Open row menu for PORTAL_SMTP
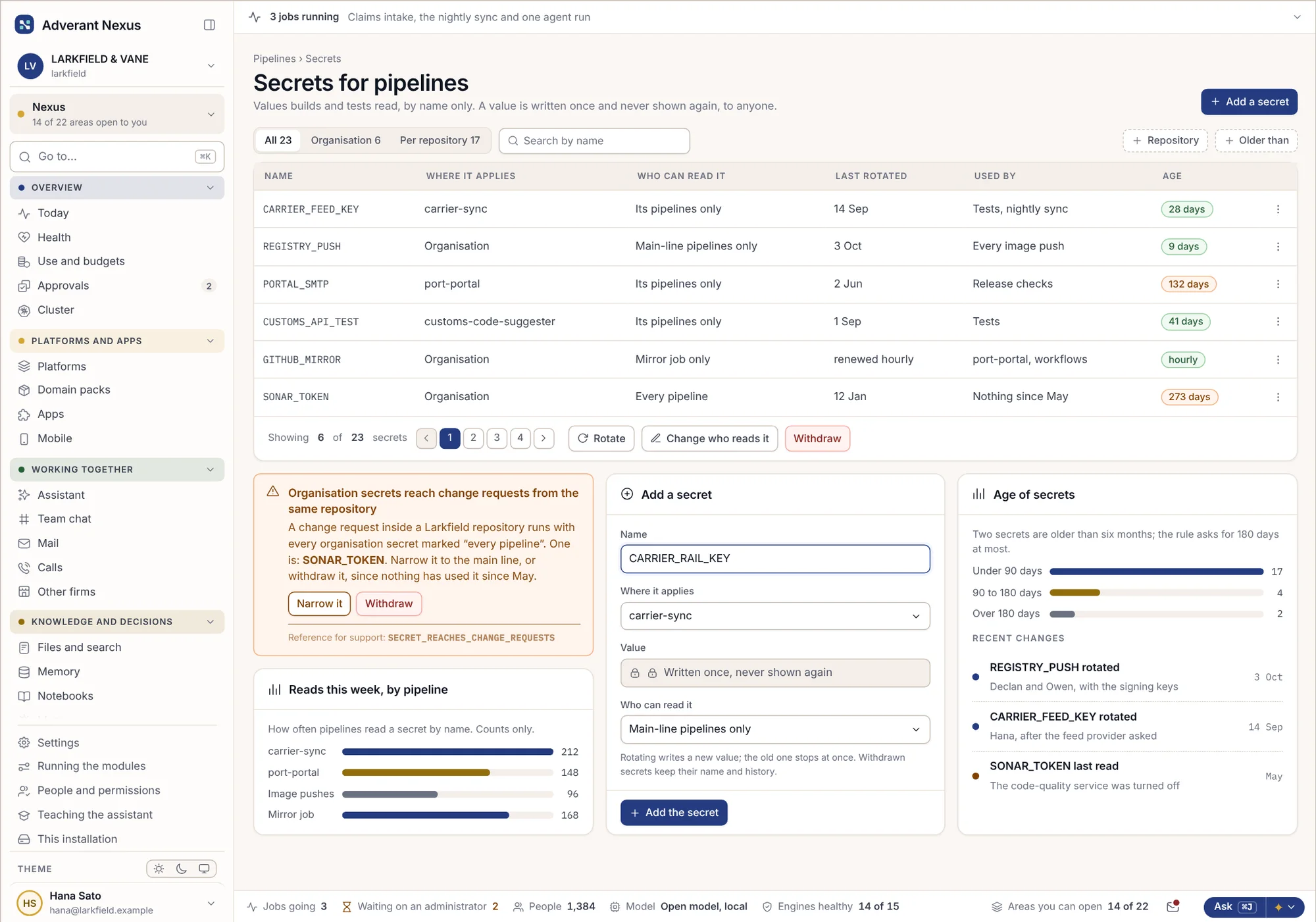This screenshot has height=922, width=1316. coord(1278,284)
